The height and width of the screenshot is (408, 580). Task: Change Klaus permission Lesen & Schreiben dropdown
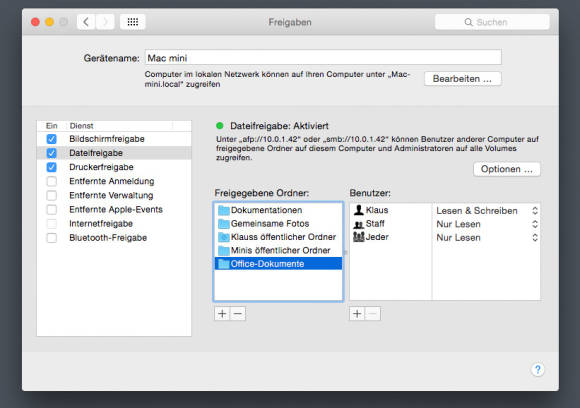tap(486, 211)
